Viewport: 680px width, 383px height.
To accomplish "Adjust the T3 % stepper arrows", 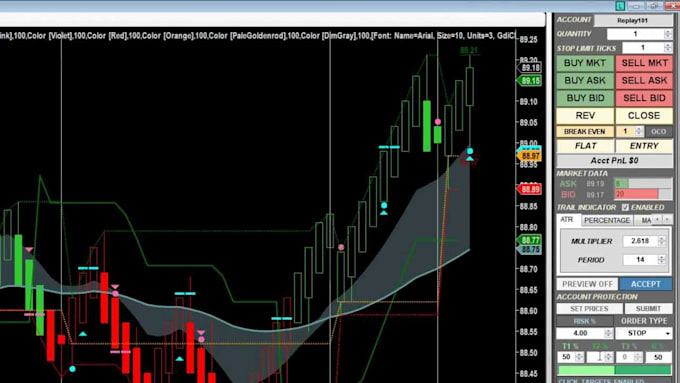I will pos(638,357).
